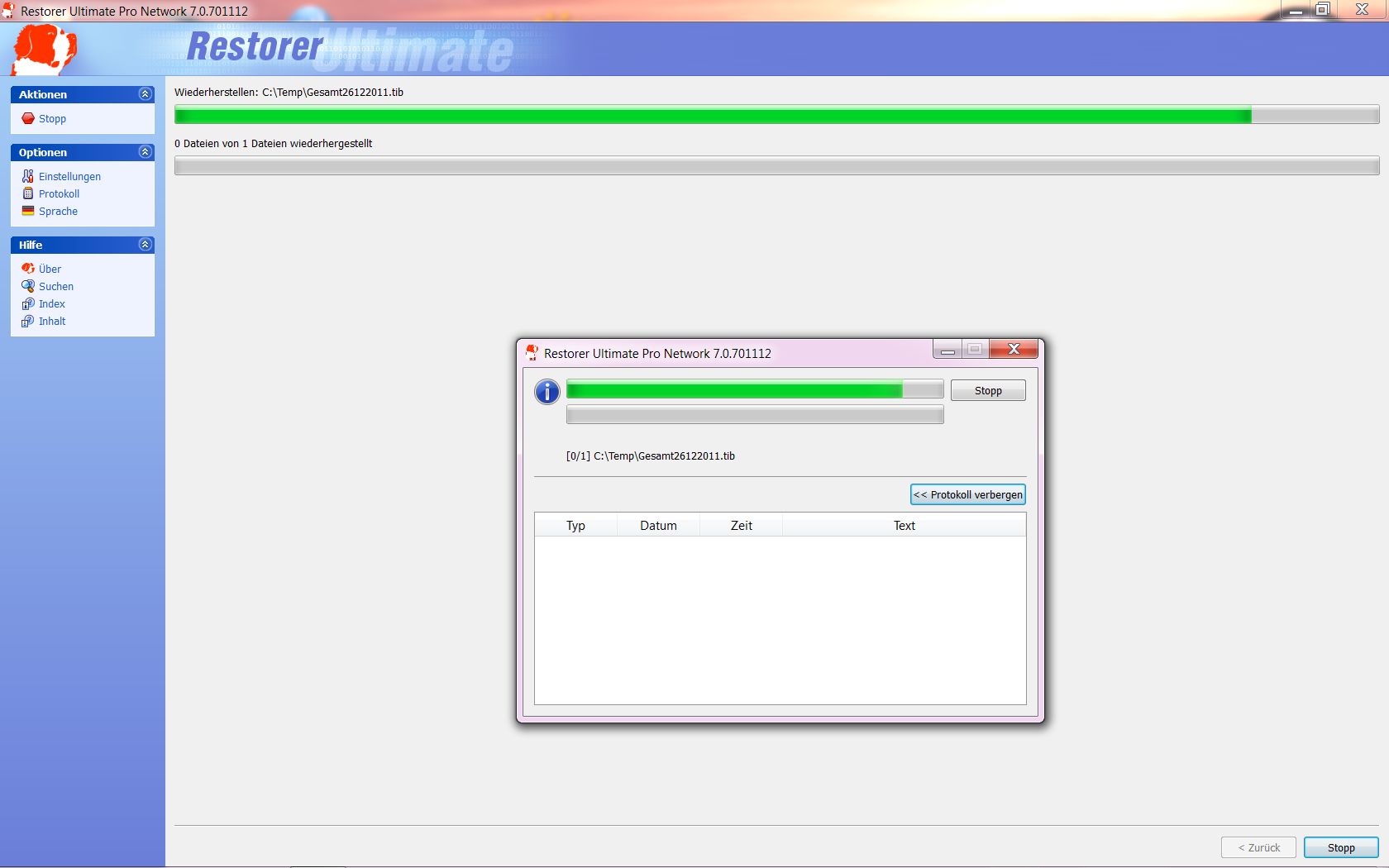Open the Suchen help link
This screenshot has width=1389, height=868.
tap(56, 286)
